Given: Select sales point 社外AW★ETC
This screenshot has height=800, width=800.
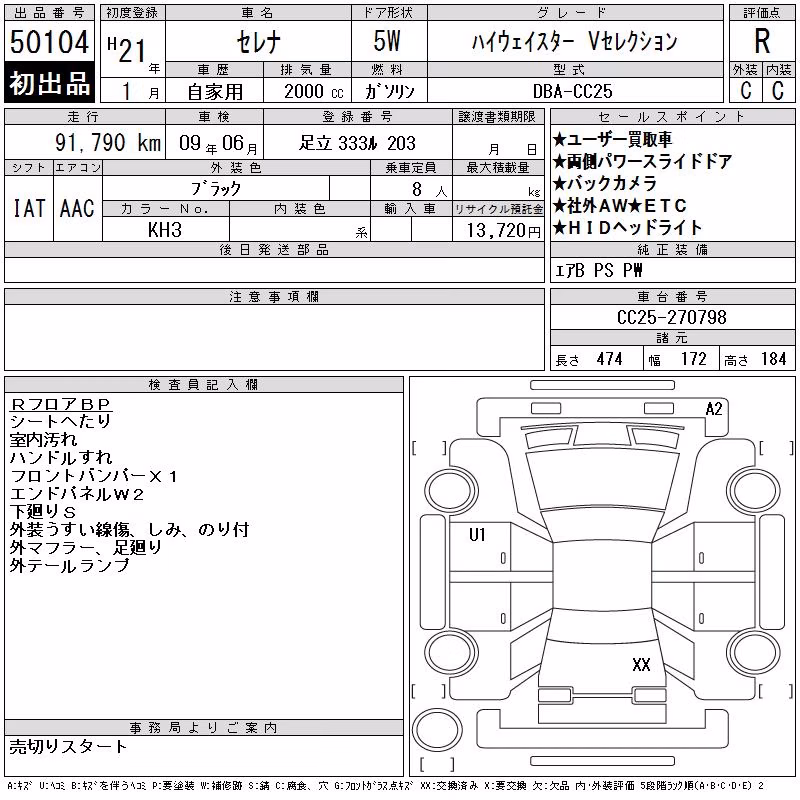Looking at the screenshot, I should 620,206.
